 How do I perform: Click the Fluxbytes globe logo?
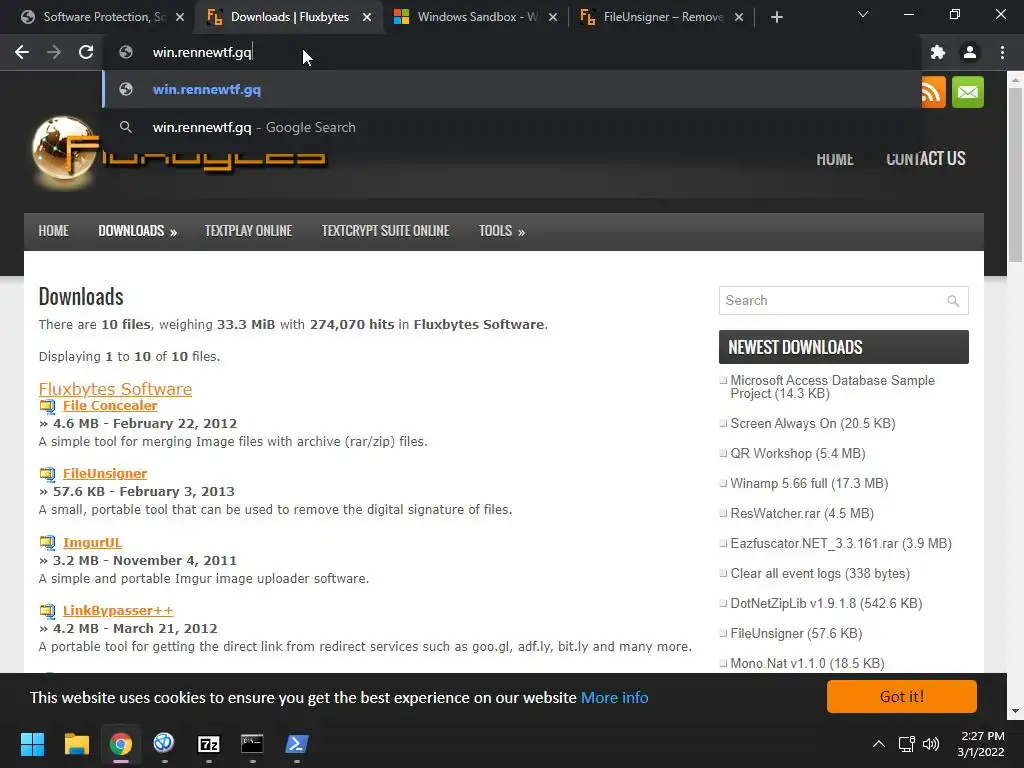pyautogui.click(x=63, y=149)
